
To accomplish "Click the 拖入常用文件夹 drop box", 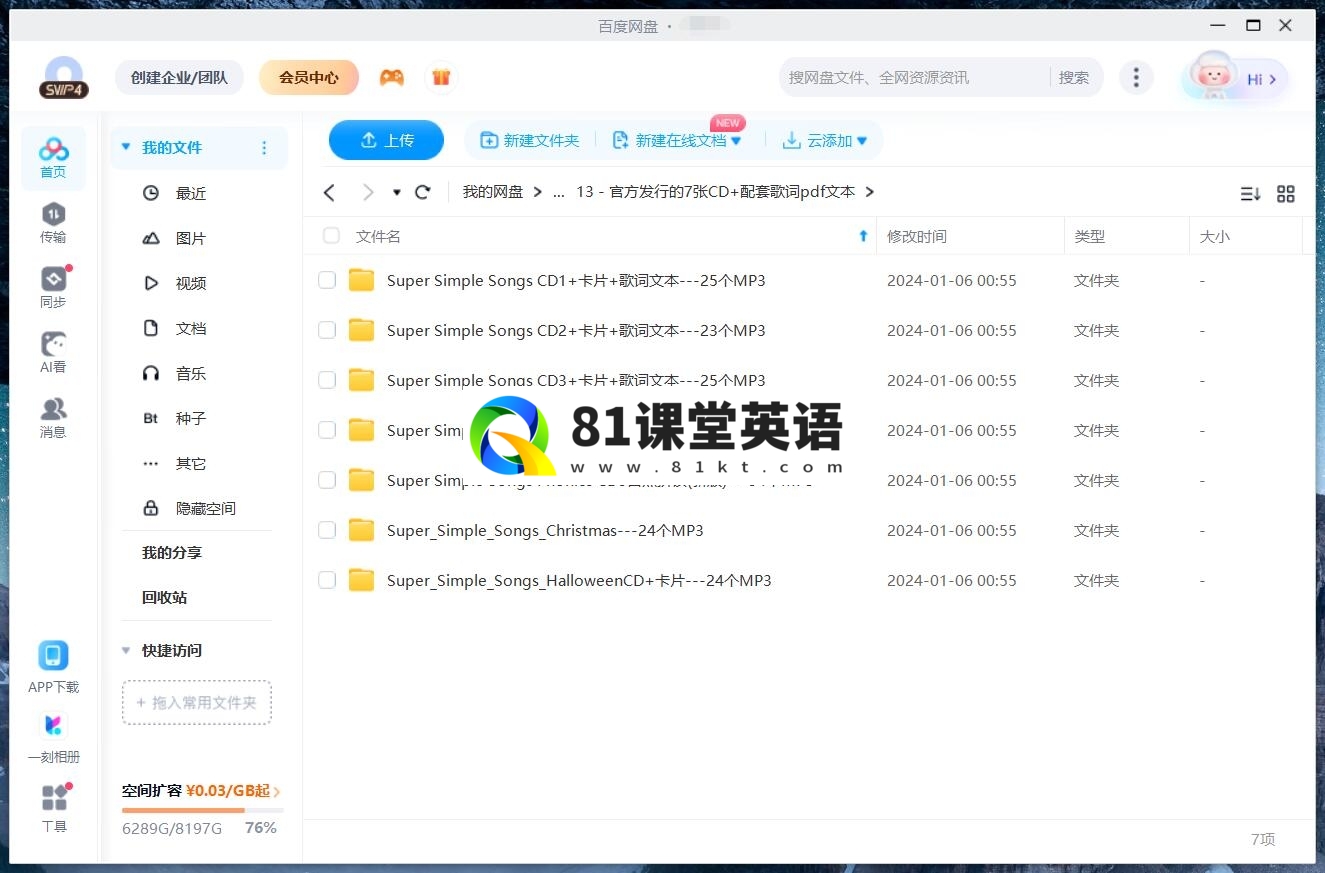I will tap(197, 703).
